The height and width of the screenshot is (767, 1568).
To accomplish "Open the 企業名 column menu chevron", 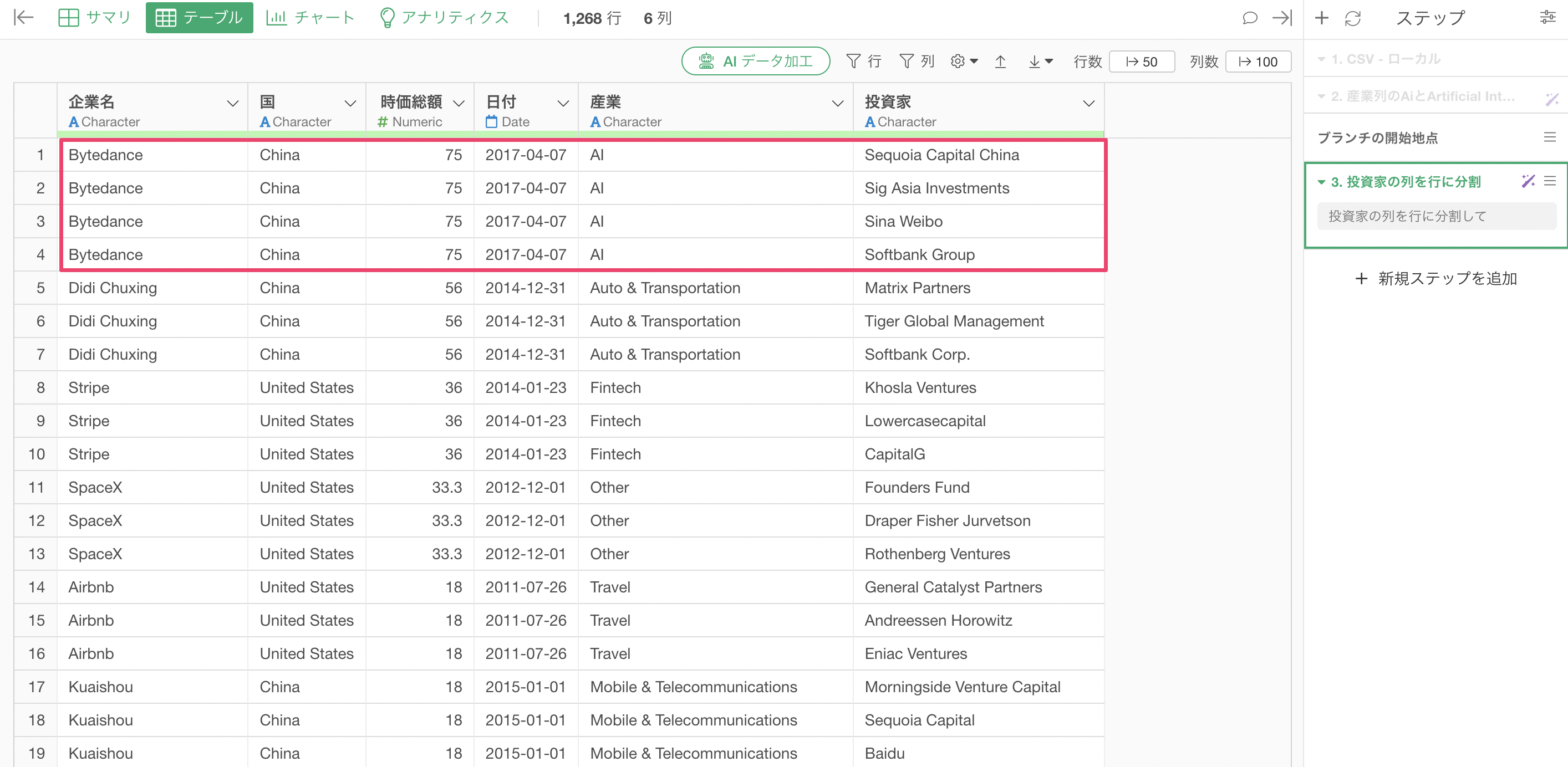I will pos(232,104).
